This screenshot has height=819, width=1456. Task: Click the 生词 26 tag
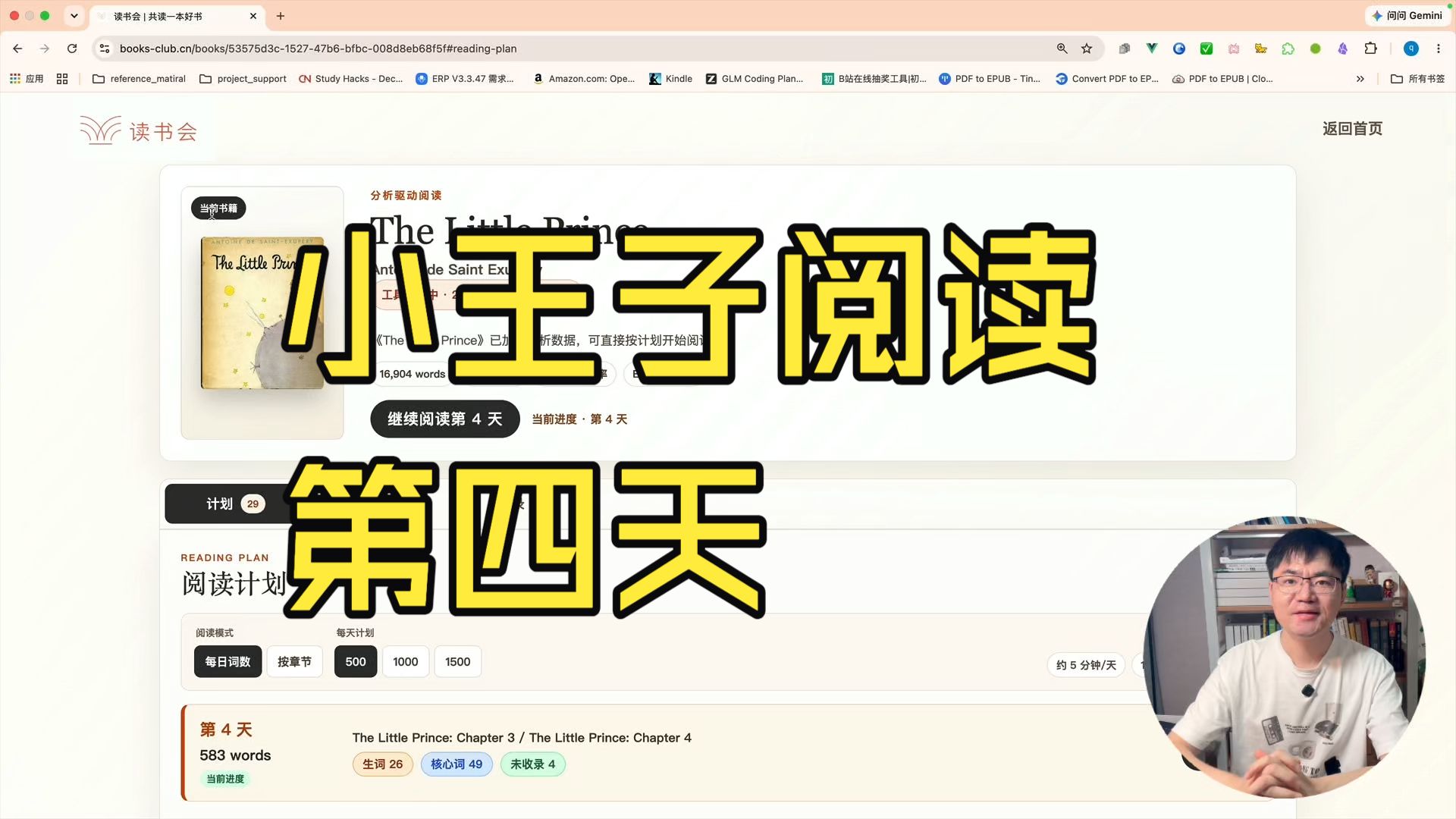point(383,764)
